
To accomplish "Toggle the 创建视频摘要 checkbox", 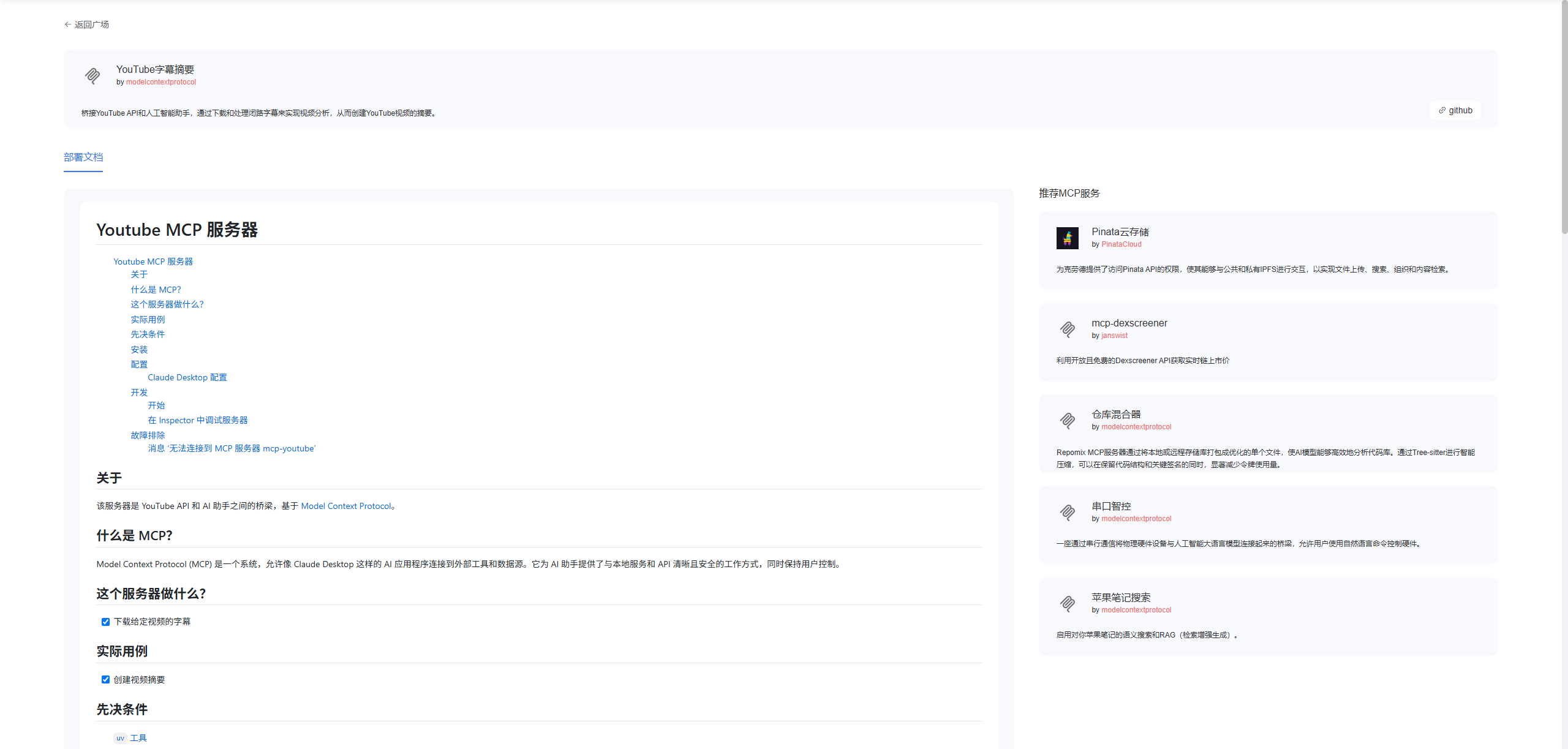I will coord(105,680).
